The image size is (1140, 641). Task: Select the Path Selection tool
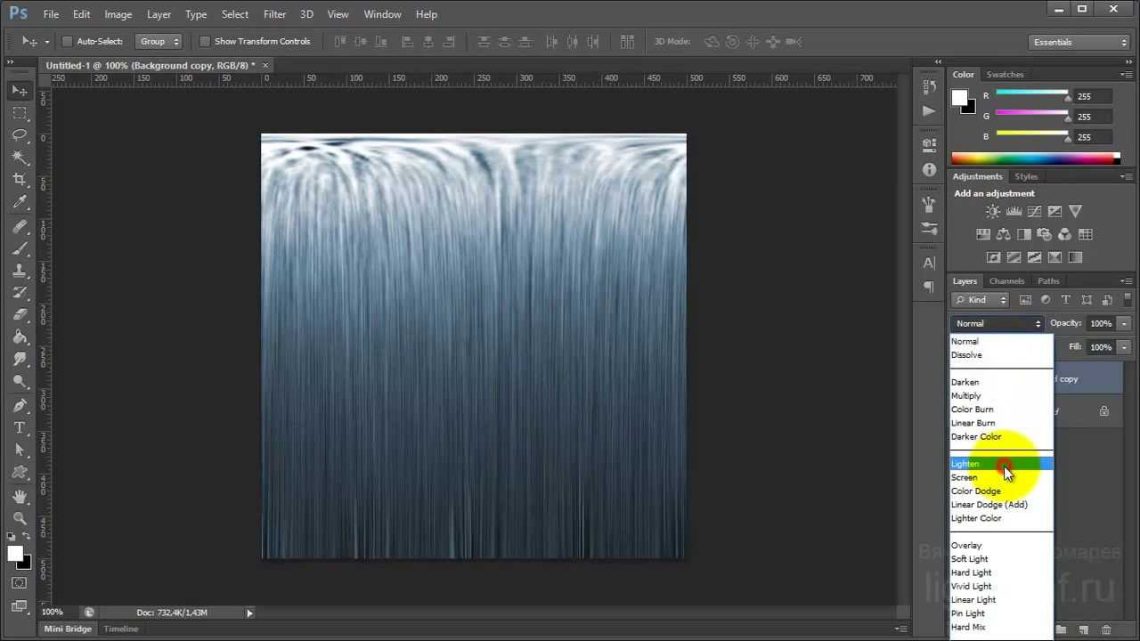tap(20, 450)
